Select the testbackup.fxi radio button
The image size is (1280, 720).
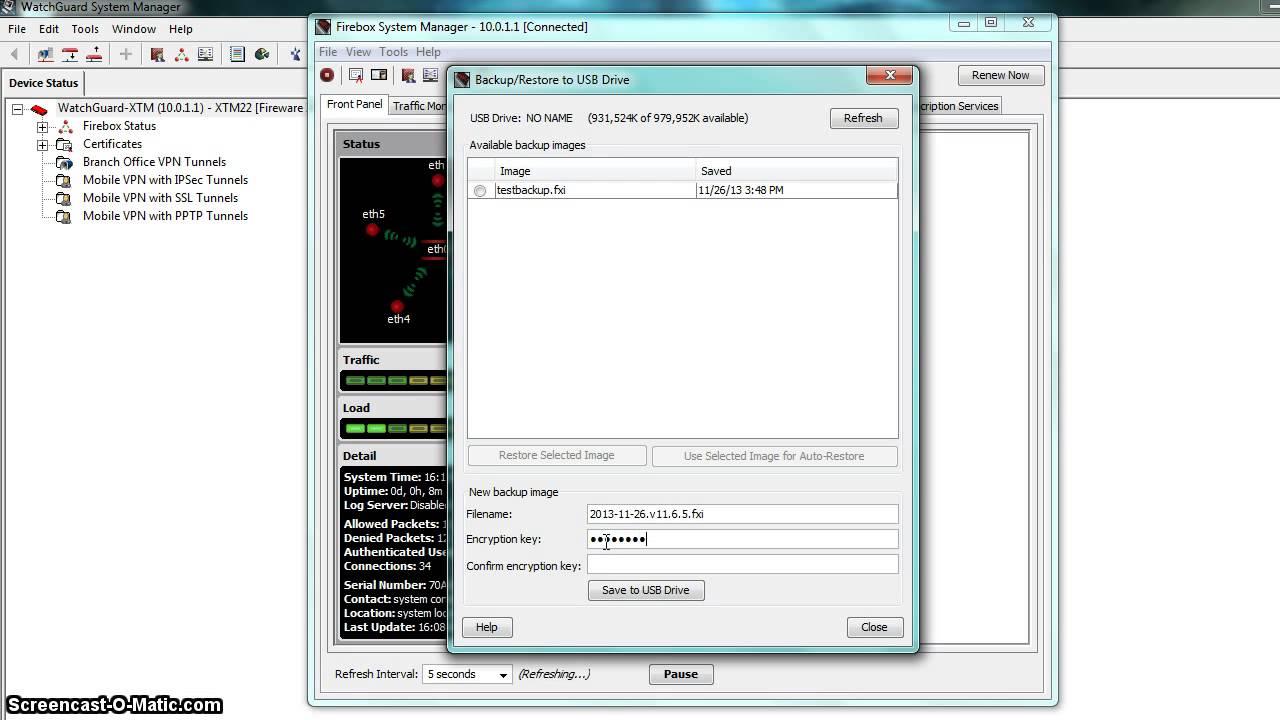pos(481,191)
